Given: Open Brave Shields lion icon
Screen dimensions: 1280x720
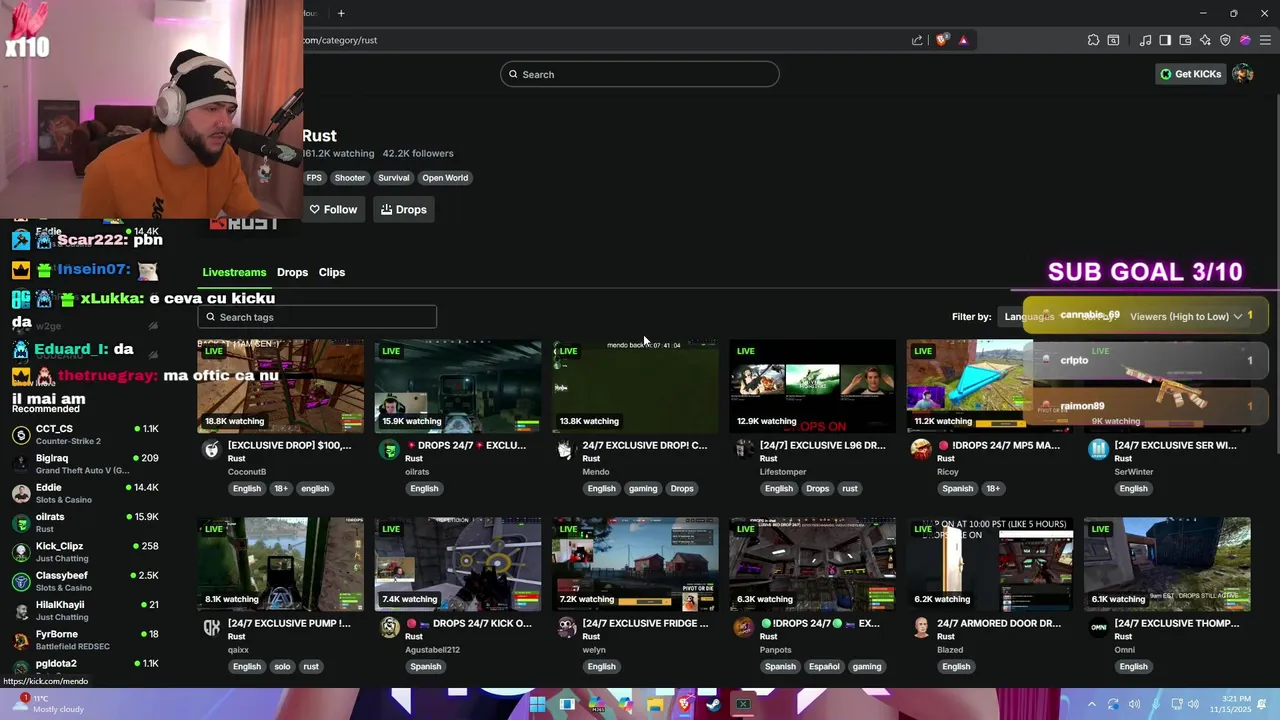Looking at the screenshot, I should (x=941, y=40).
